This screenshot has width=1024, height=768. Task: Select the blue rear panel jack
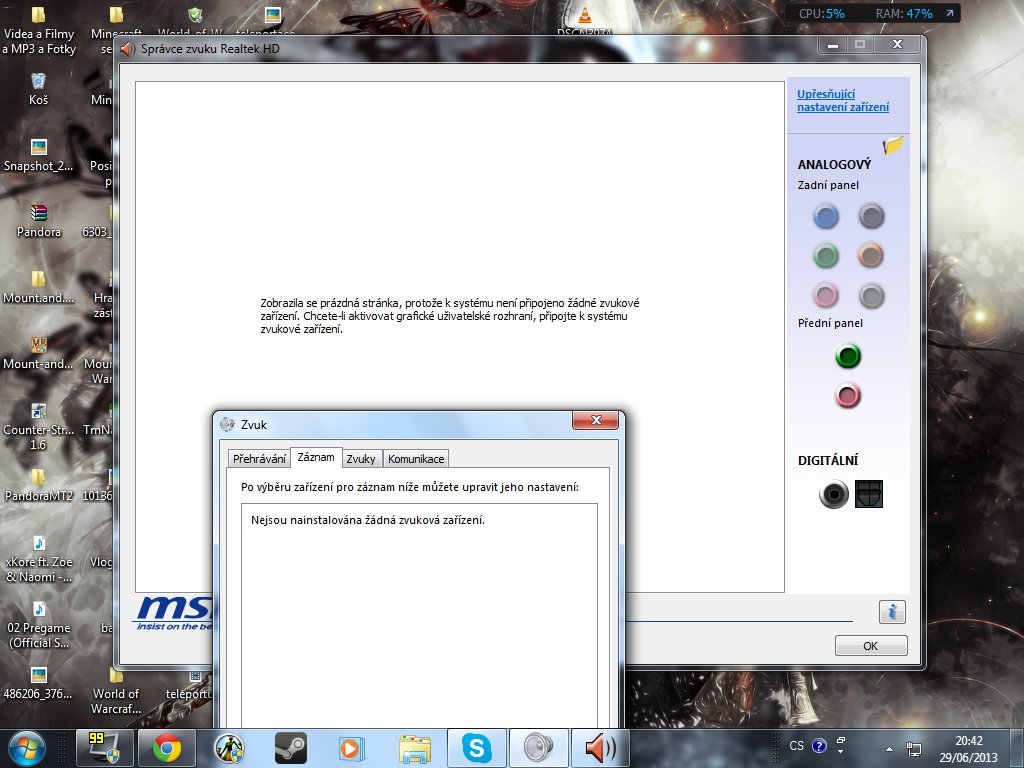pos(826,216)
